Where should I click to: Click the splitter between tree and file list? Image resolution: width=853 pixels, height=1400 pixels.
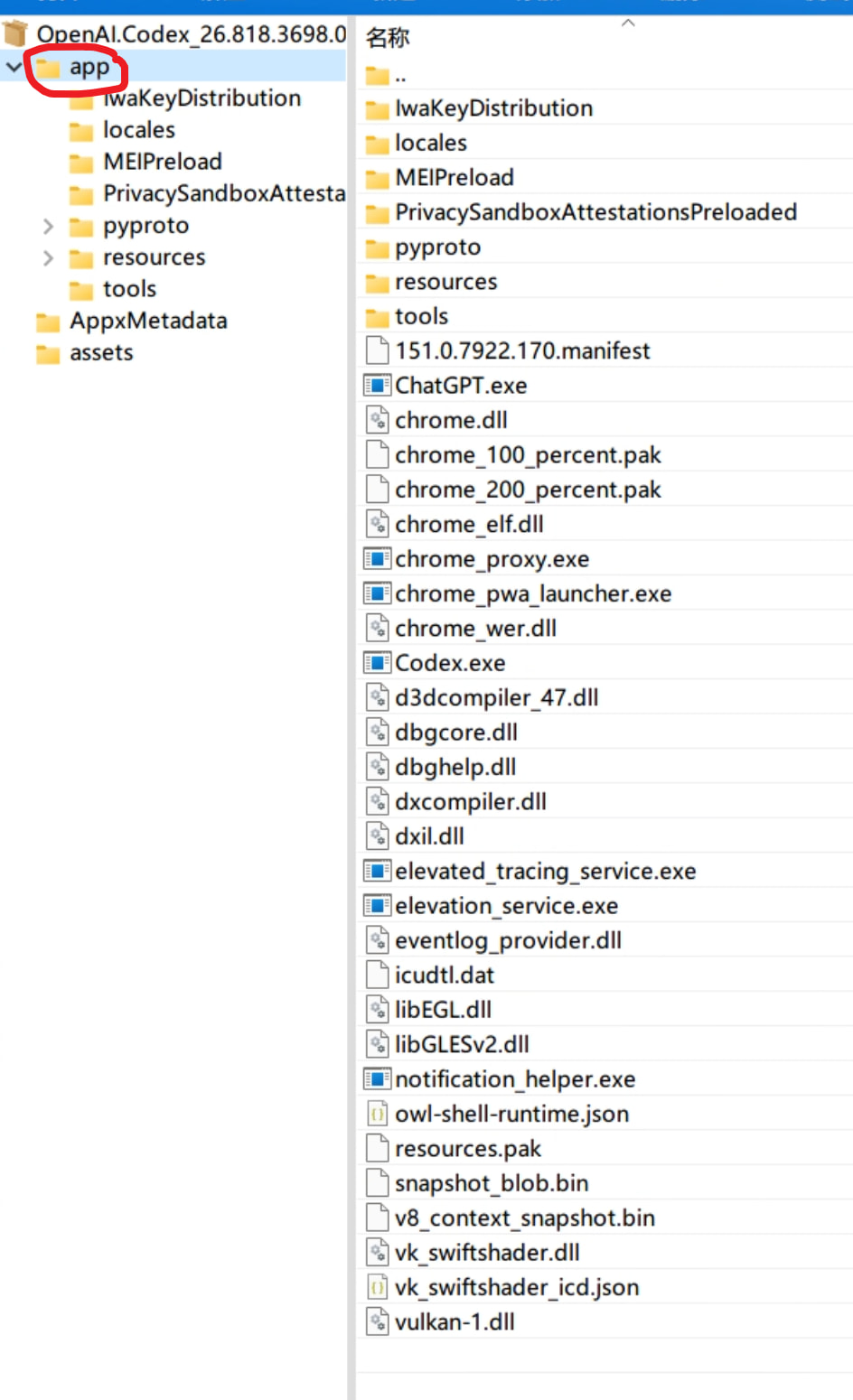(352, 708)
